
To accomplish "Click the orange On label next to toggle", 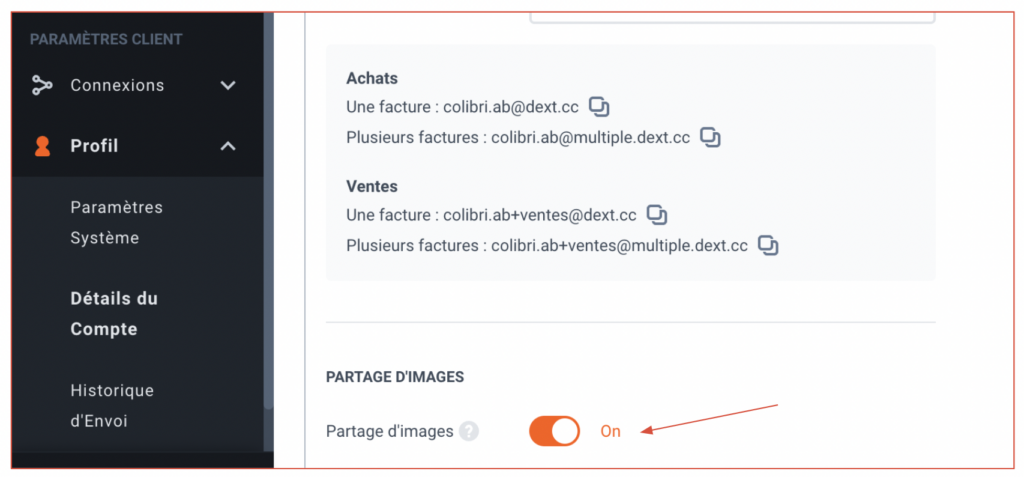I will 611,432.
